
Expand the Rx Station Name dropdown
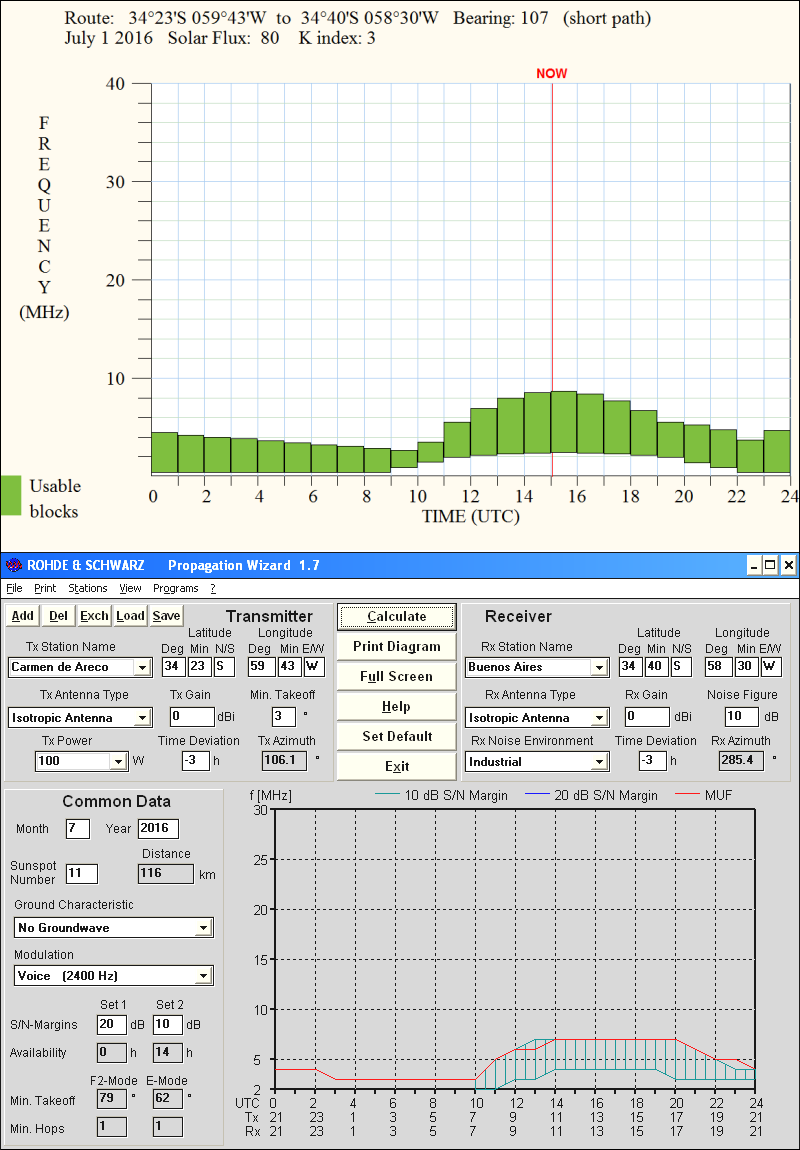(x=599, y=667)
